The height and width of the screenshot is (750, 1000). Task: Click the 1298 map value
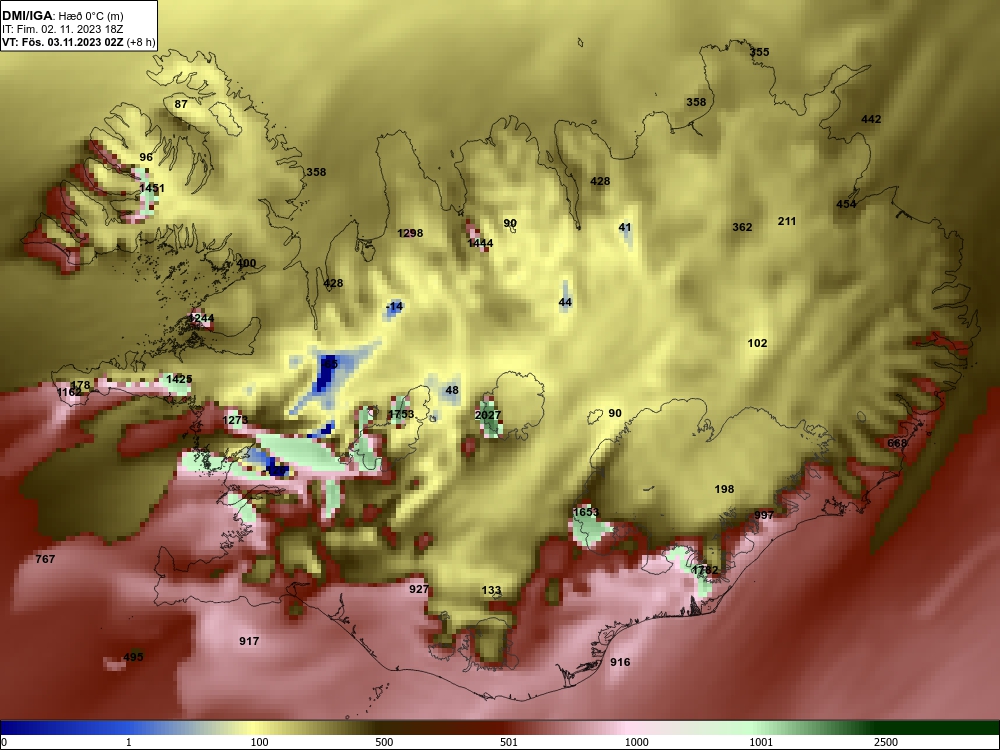pos(410,233)
